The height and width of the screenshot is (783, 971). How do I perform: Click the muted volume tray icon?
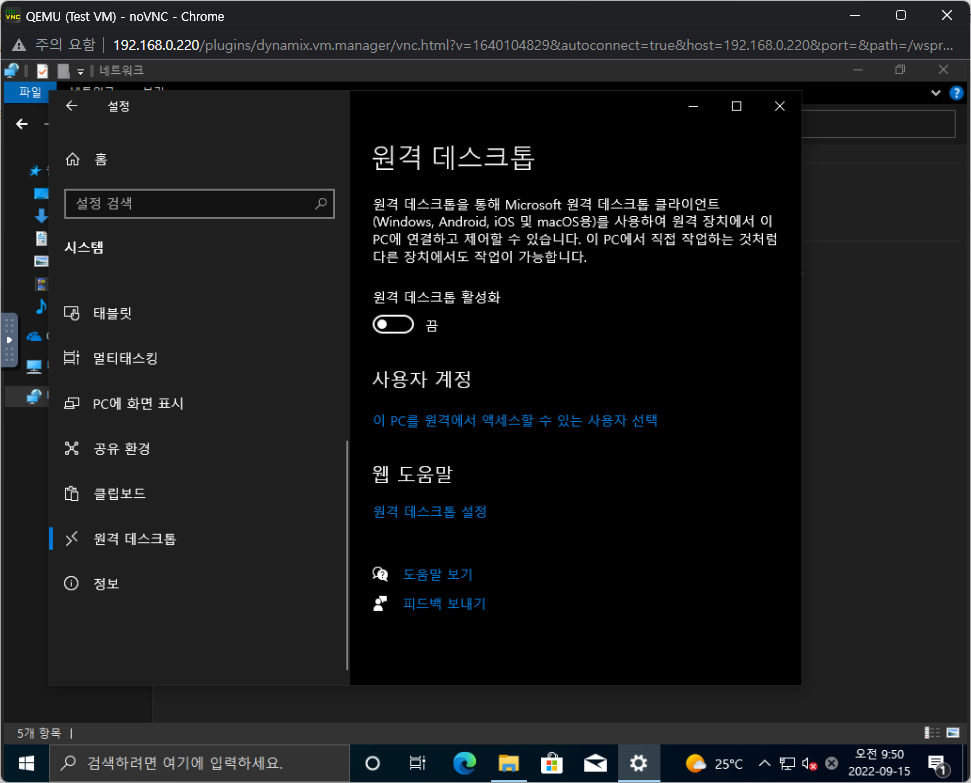[809, 763]
